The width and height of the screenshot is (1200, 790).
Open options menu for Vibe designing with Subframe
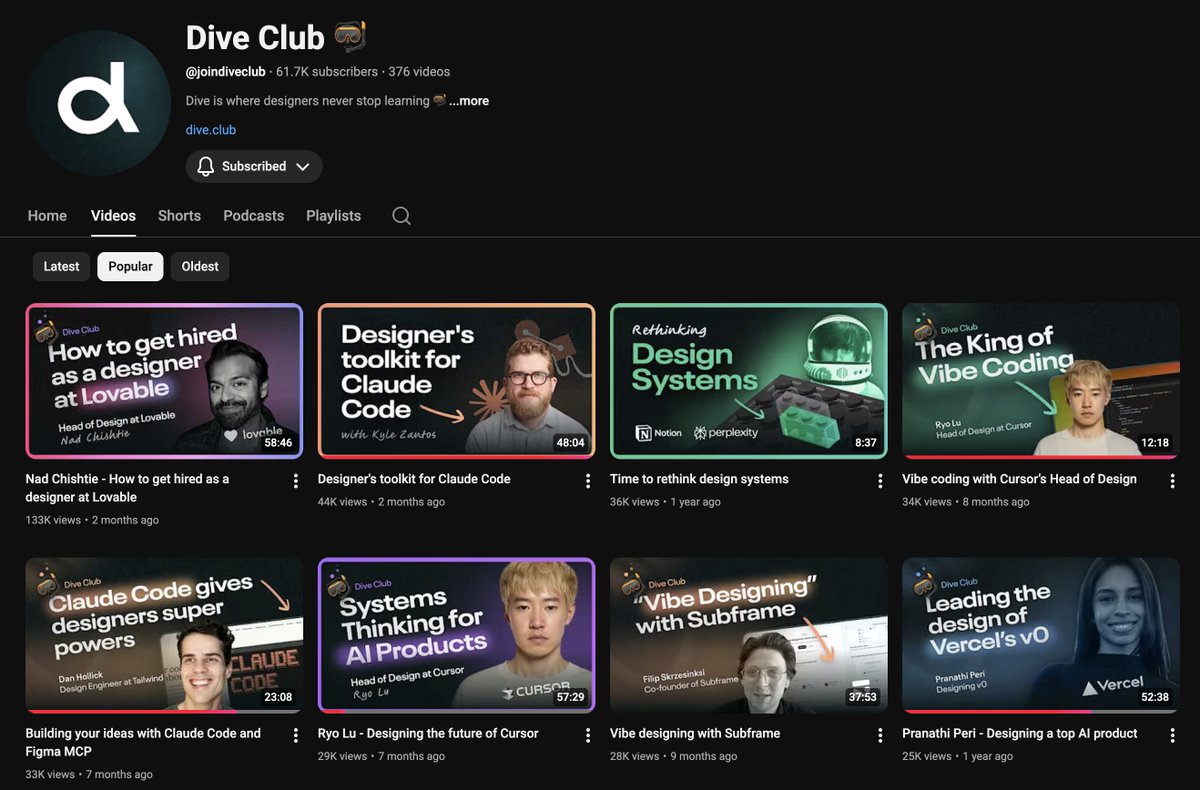(x=880, y=735)
